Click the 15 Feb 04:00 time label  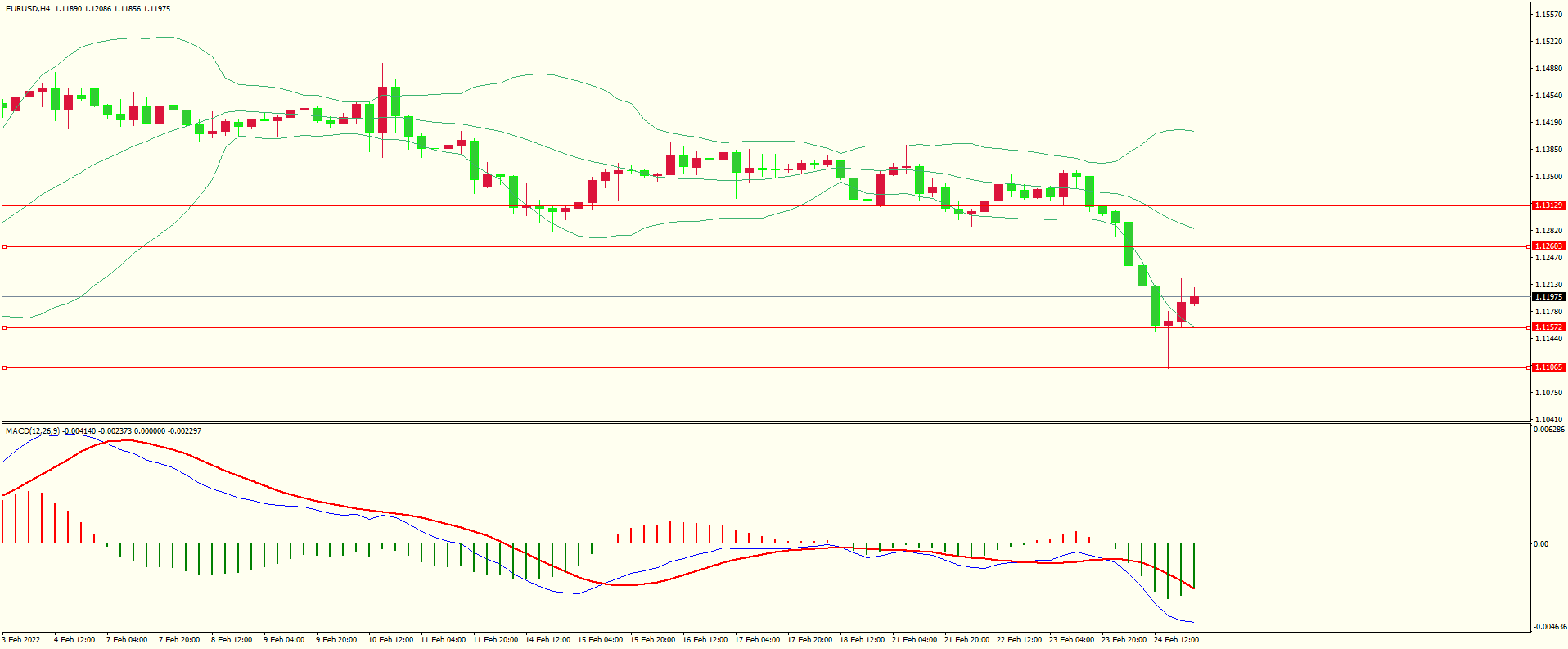pos(600,640)
